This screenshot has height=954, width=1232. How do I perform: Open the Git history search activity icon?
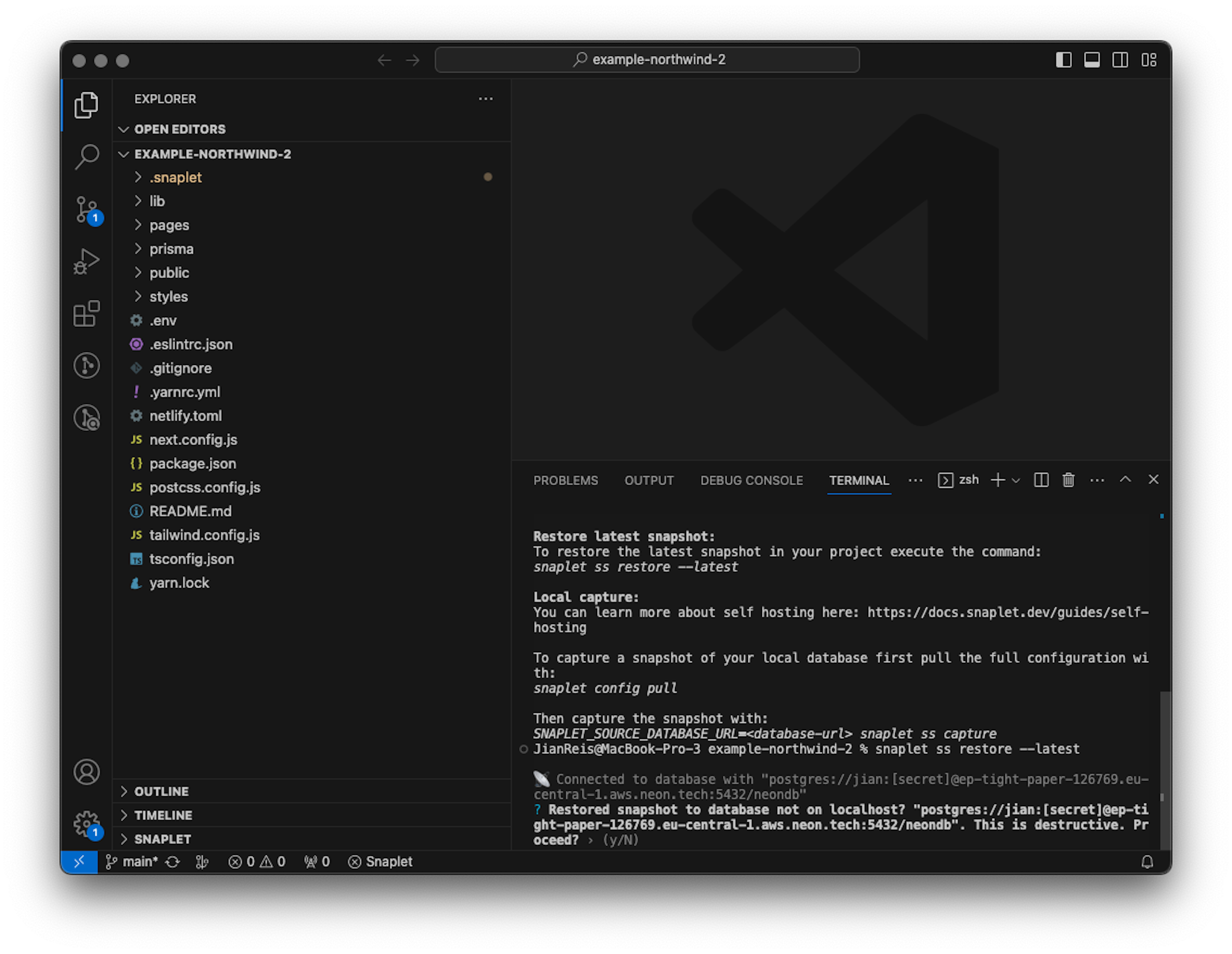pos(86,418)
